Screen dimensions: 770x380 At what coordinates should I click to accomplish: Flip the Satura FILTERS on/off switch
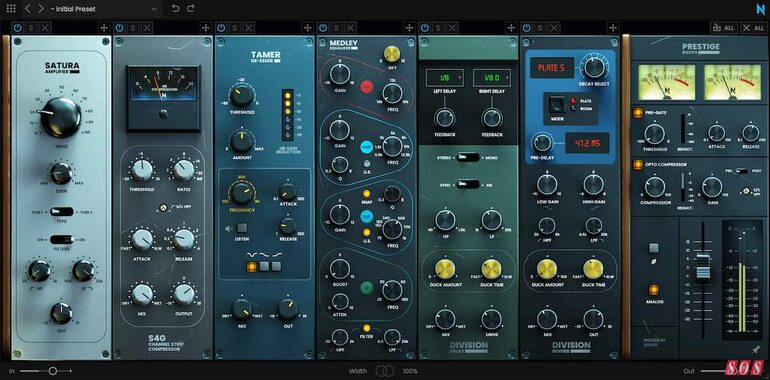click(x=62, y=240)
